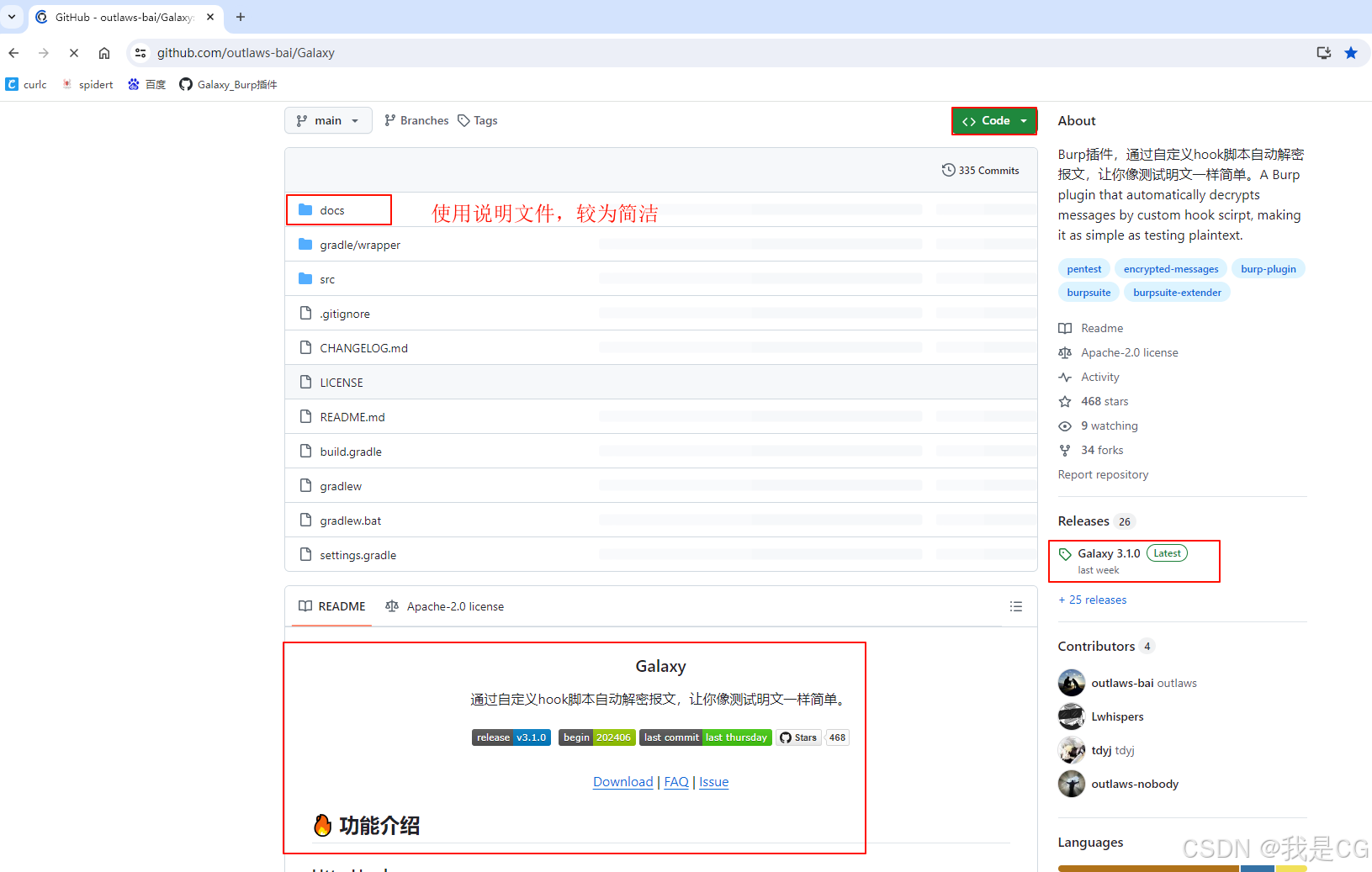
Task: Expand the green Code dropdown button
Action: pyautogui.click(x=994, y=121)
